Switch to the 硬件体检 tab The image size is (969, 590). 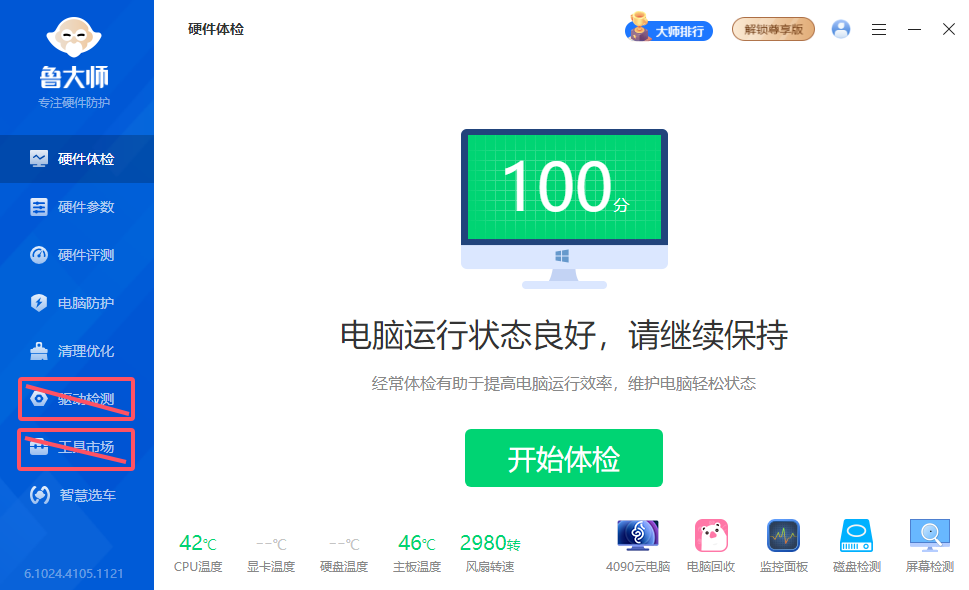pyautogui.click(x=76, y=158)
